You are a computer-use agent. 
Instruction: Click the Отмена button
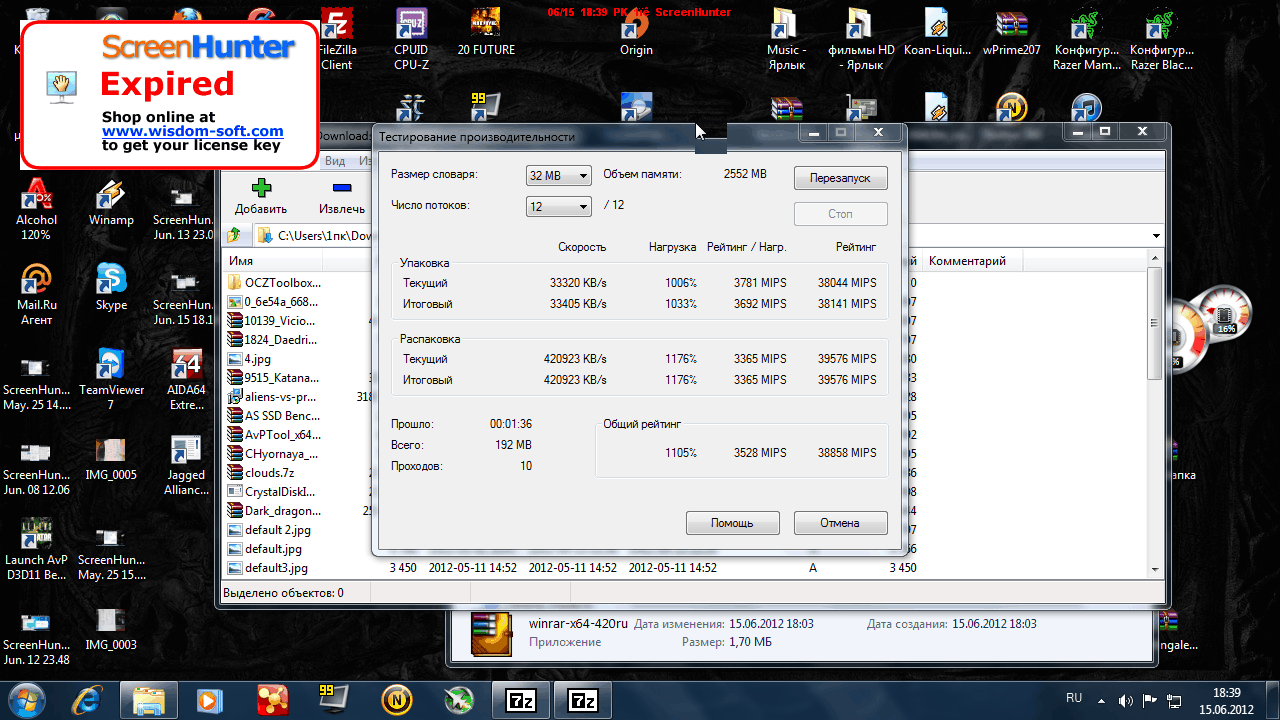(840, 523)
